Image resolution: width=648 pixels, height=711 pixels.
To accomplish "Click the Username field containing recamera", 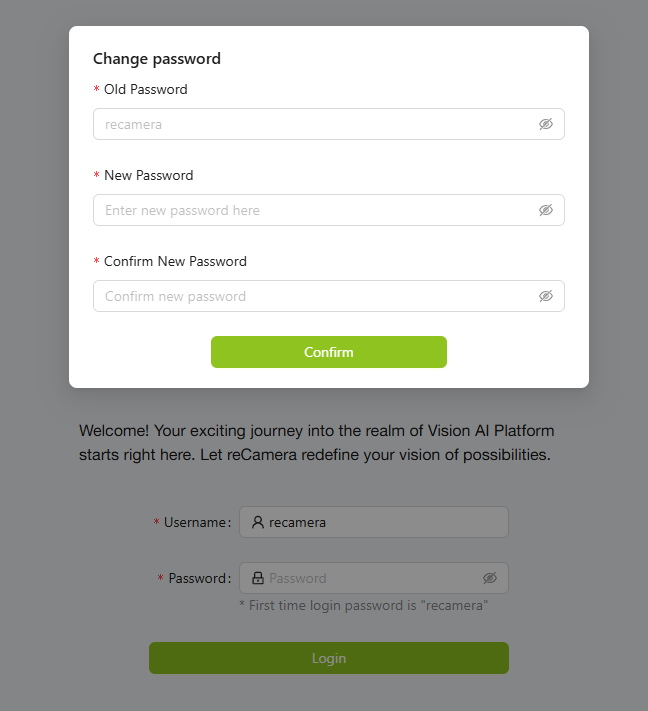I will 374,522.
